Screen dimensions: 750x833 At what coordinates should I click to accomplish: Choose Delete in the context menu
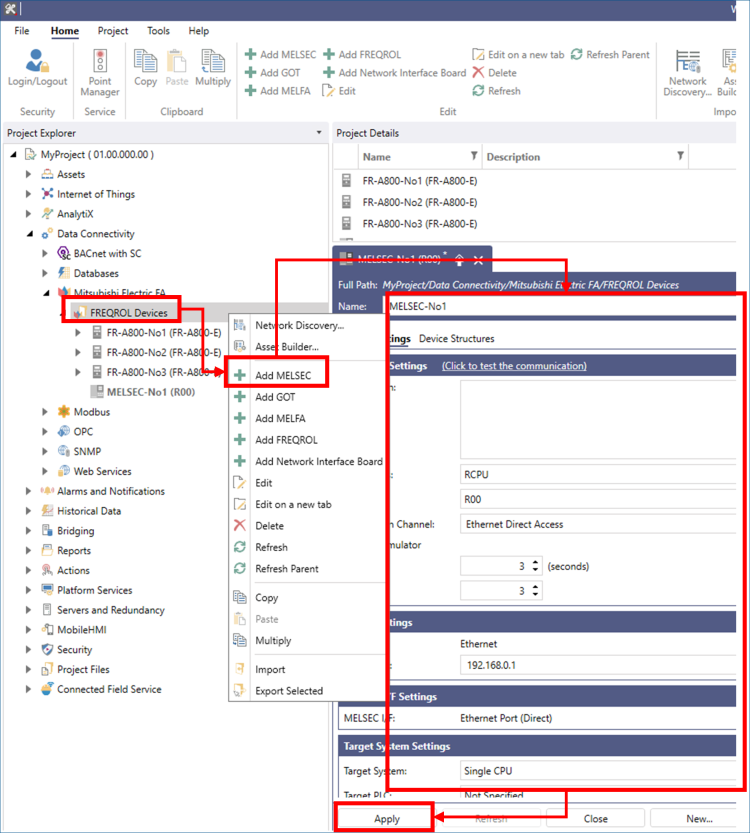tap(269, 526)
